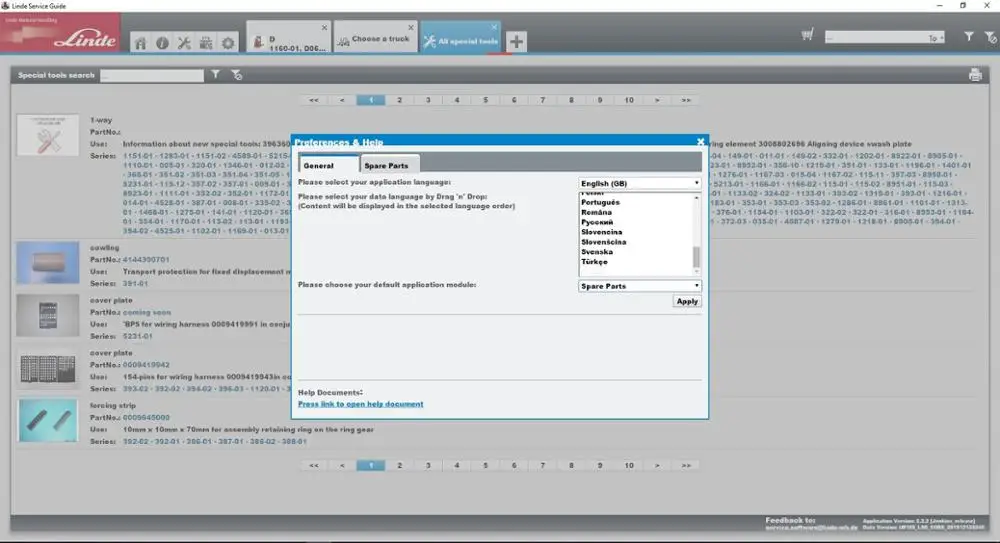Screen dimensions: 1000x543
Task: Click the language list scrollbar thumb
Action: coord(697,258)
